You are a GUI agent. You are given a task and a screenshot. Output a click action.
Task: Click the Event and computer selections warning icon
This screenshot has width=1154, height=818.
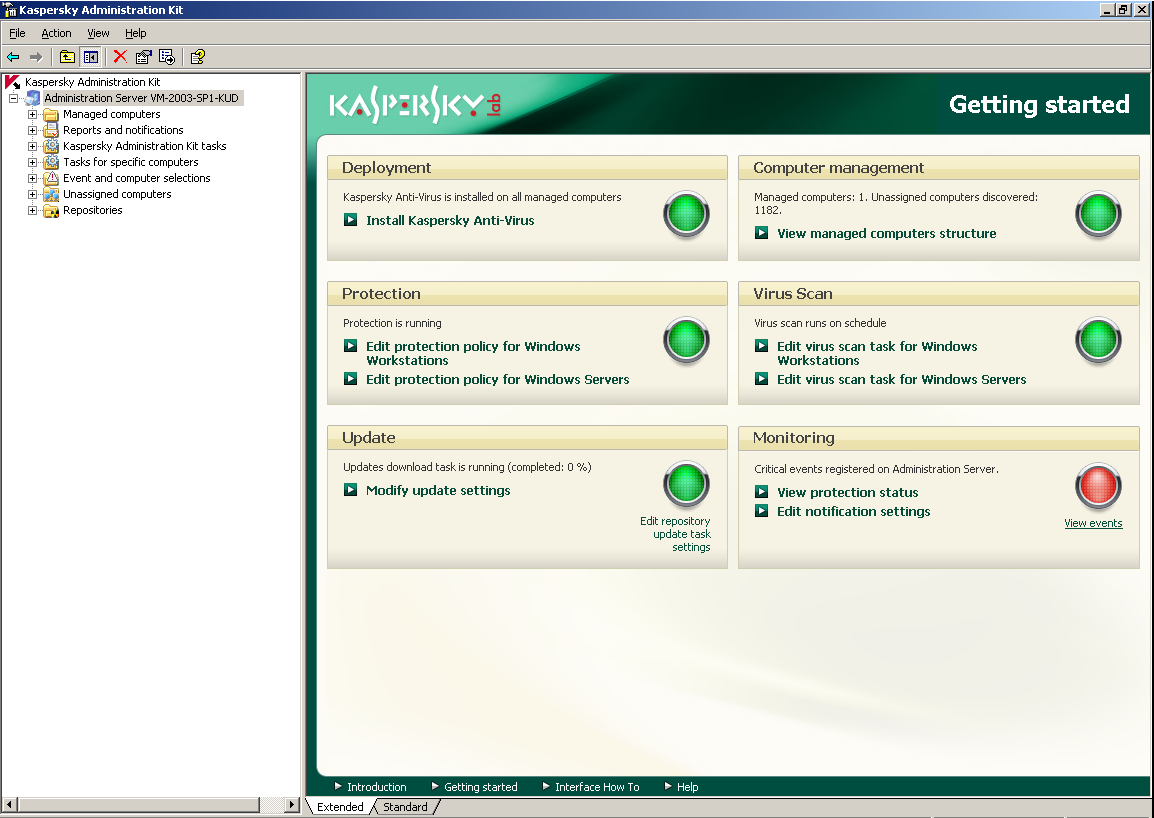[51, 178]
